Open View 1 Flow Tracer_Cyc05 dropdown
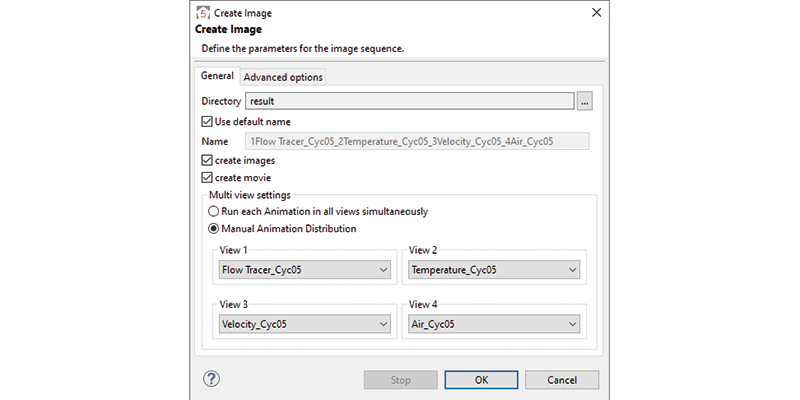This screenshot has width=800, height=400. click(x=305, y=270)
